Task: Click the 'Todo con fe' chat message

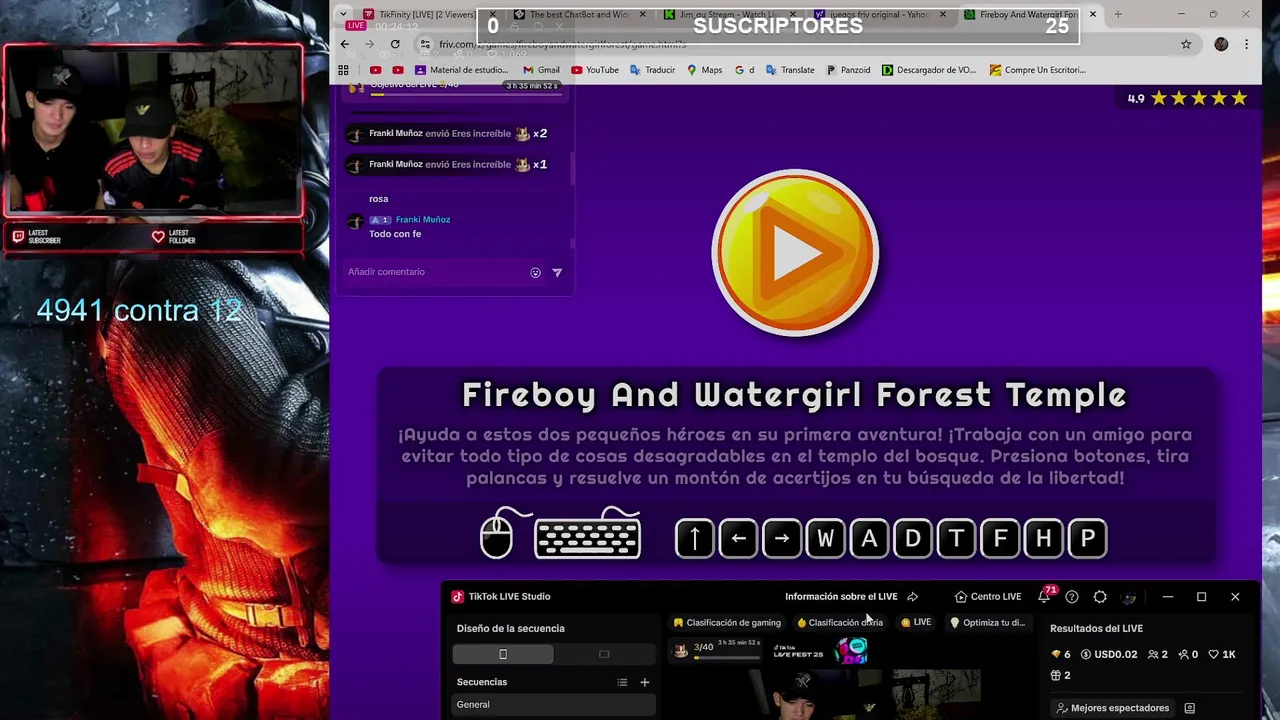Action: pyautogui.click(x=395, y=234)
